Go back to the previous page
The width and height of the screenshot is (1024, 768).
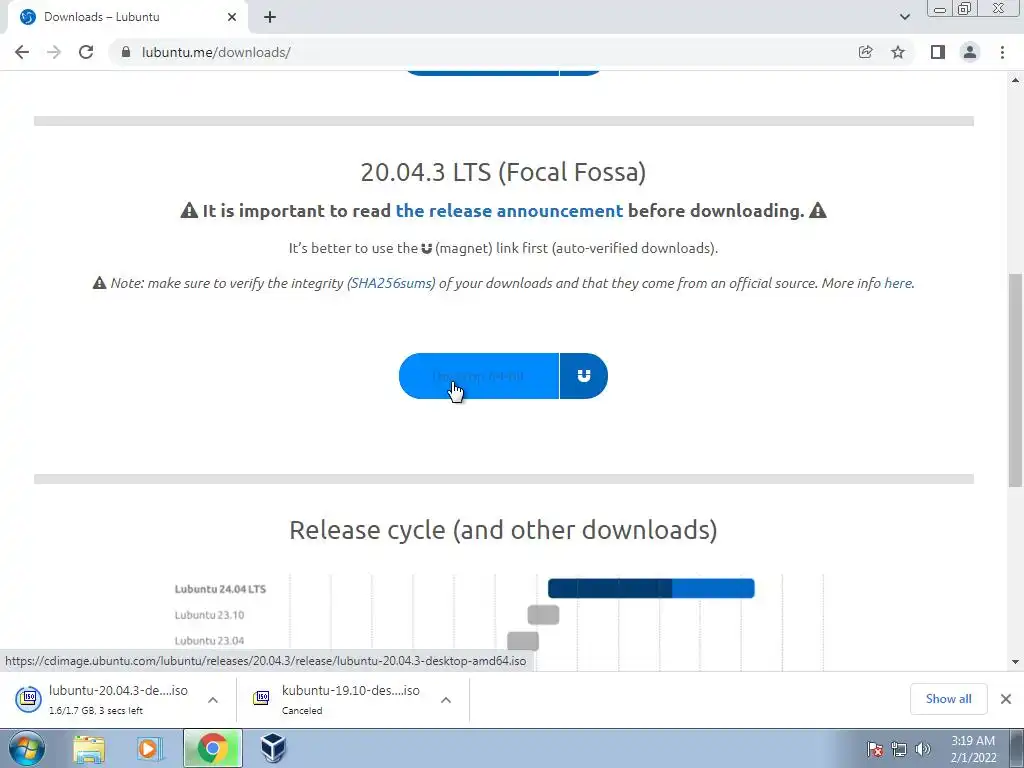coord(22,52)
